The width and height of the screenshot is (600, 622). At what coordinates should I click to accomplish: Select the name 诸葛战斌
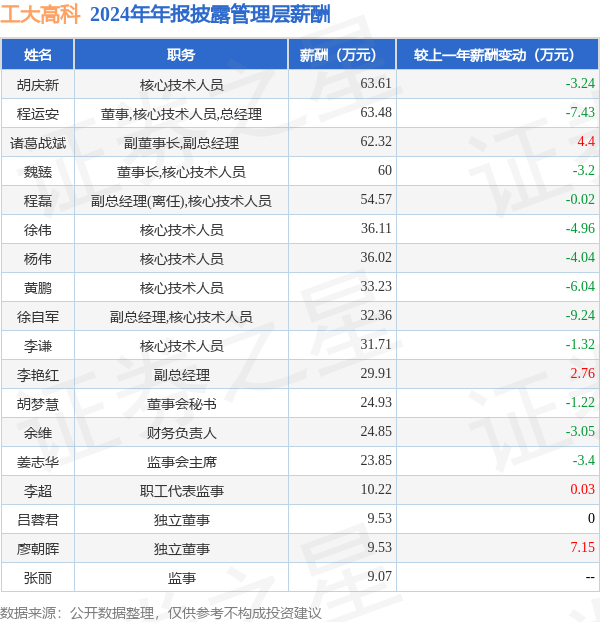pos(38,143)
